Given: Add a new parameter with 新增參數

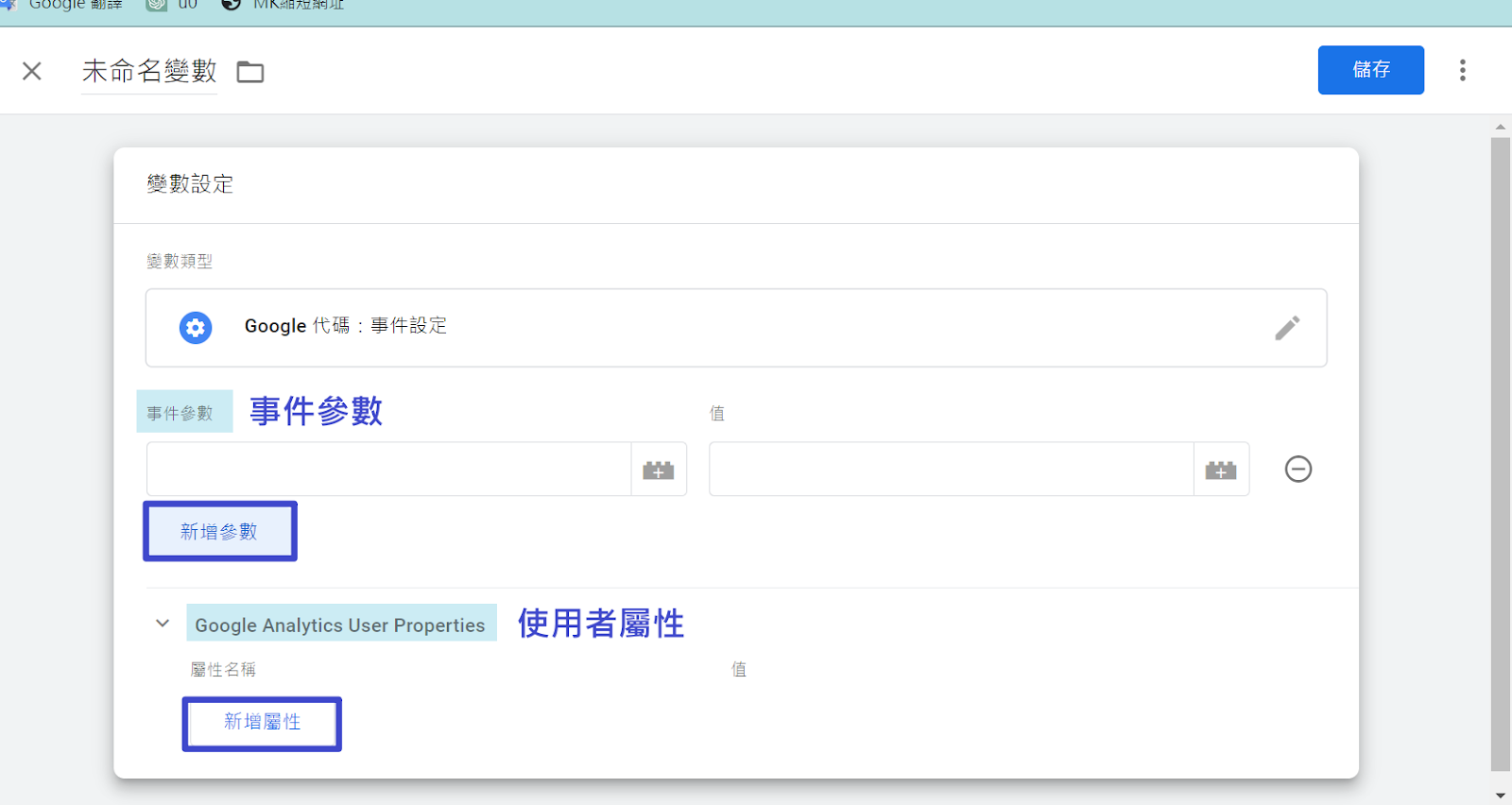Looking at the screenshot, I should click(x=220, y=531).
